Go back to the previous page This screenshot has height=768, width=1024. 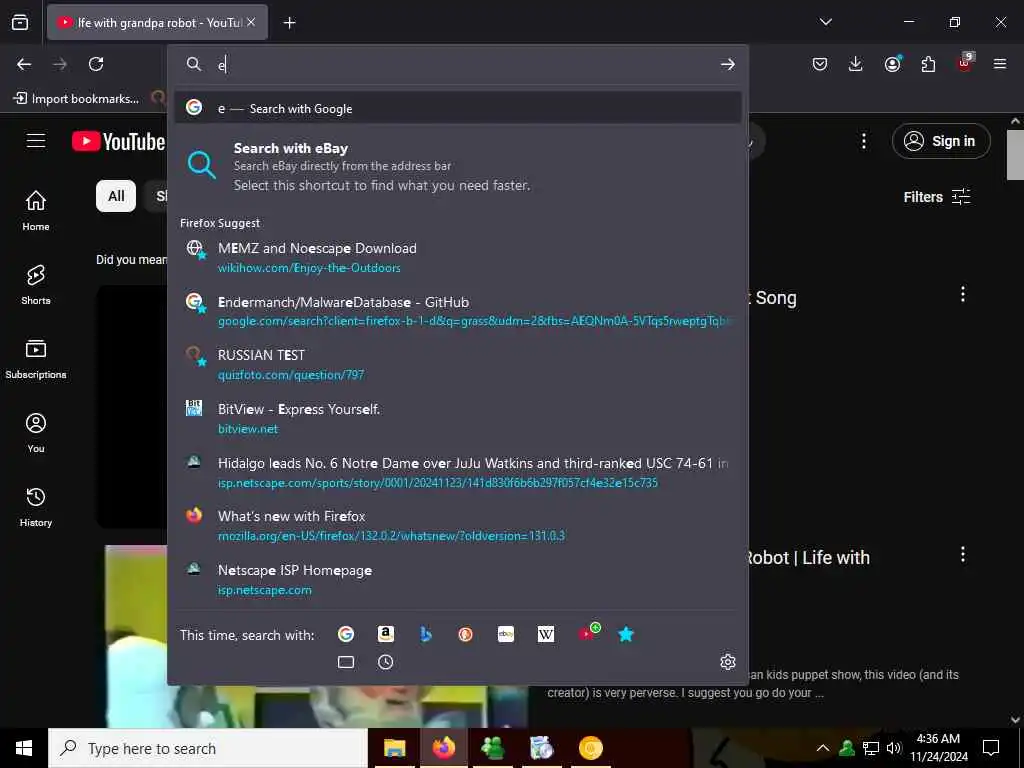(24, 64)
